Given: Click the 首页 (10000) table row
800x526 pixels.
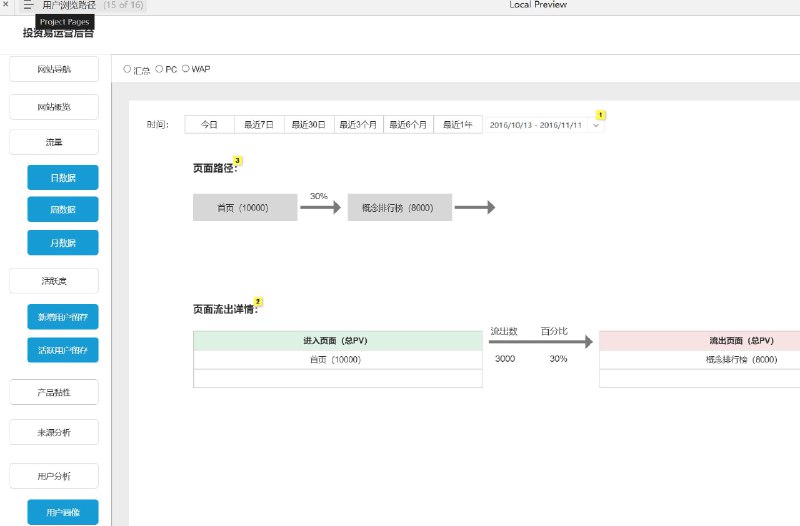Looking at the screenshot, I should point(338,360).
